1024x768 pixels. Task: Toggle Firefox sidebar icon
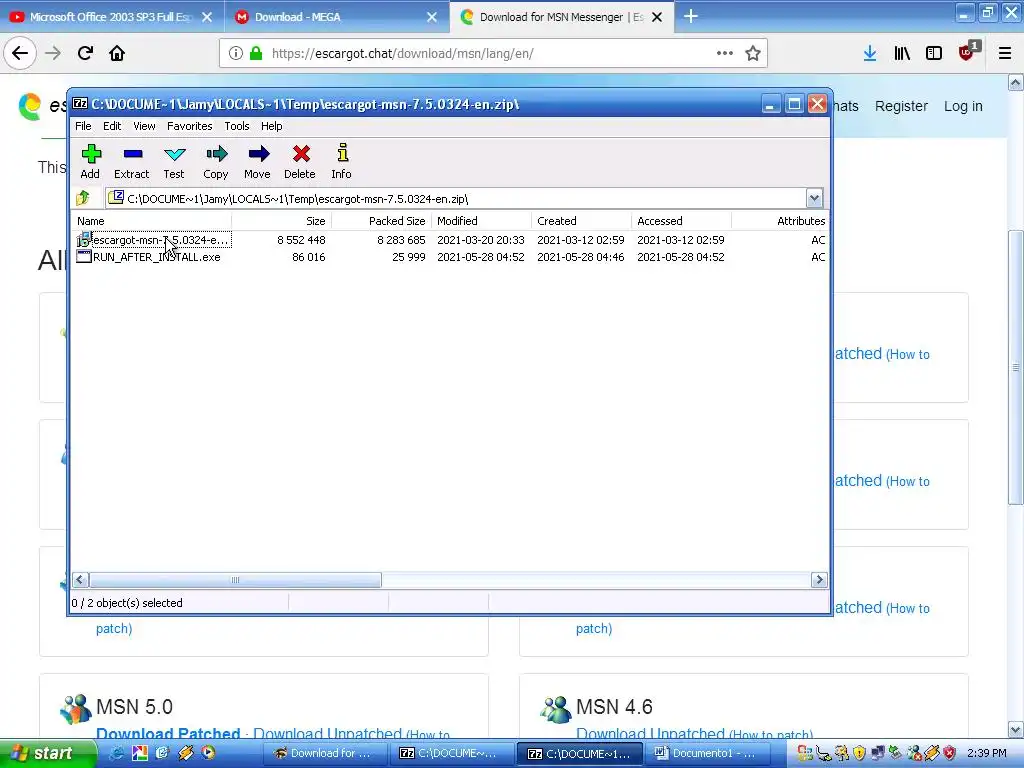pyautogui.click(x=934, y=53)
